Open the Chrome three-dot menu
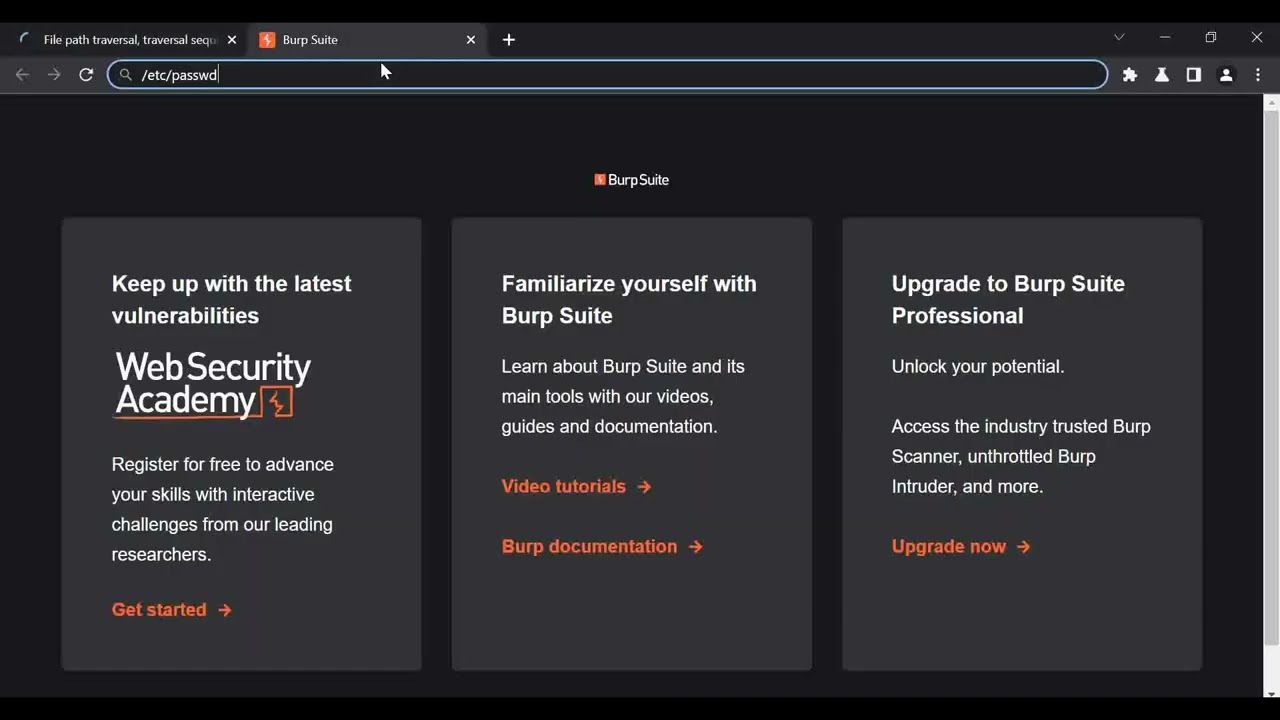 (1258, 75)
